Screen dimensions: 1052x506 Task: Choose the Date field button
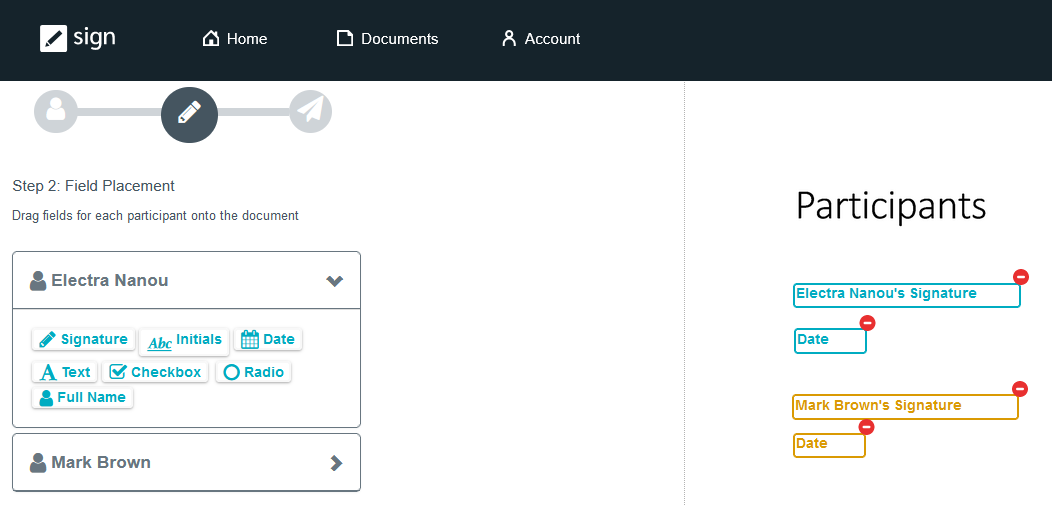coord(268,340)
